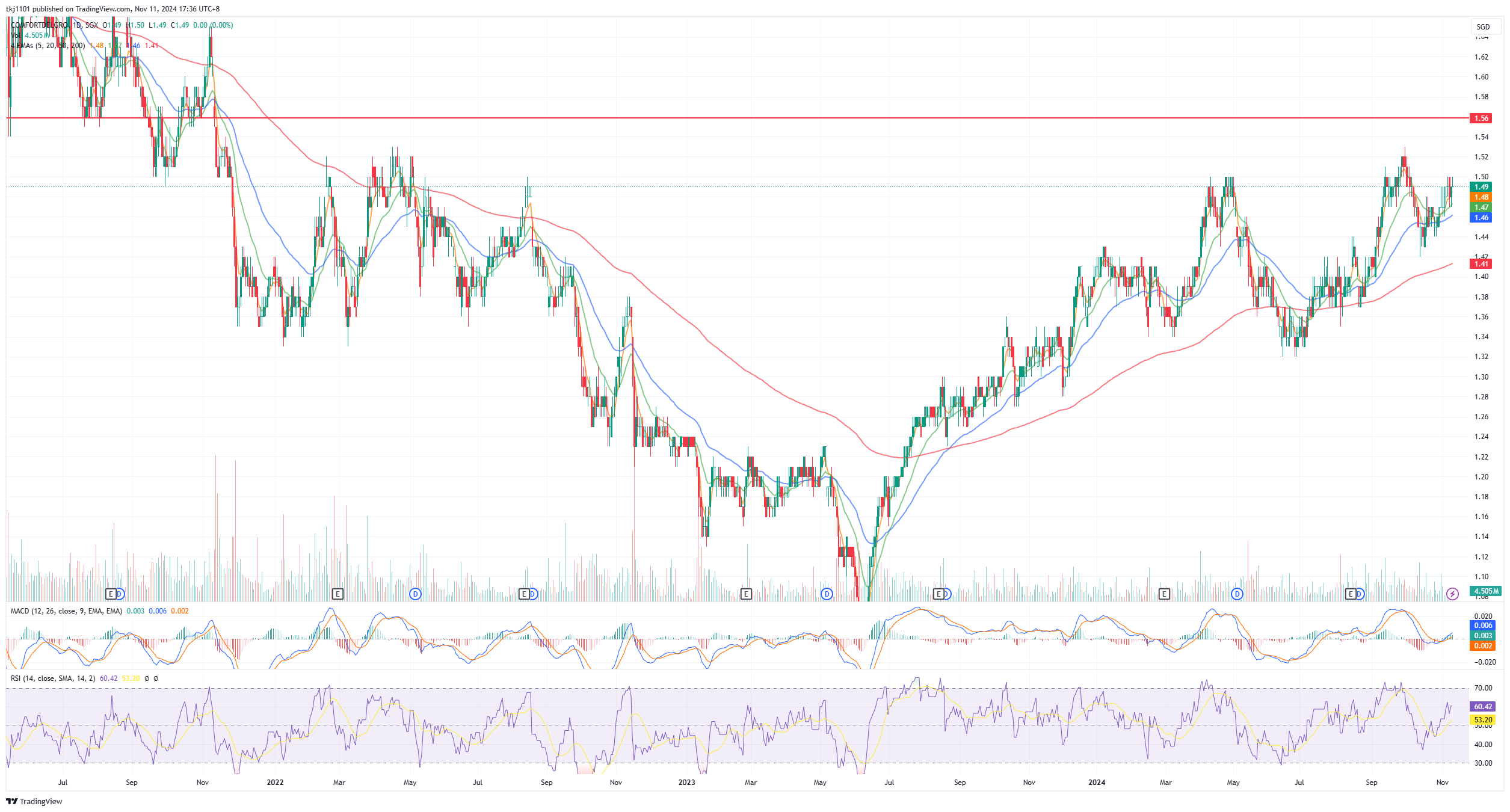Open the dividend D marker near May 2023

[x=827, y=594]
